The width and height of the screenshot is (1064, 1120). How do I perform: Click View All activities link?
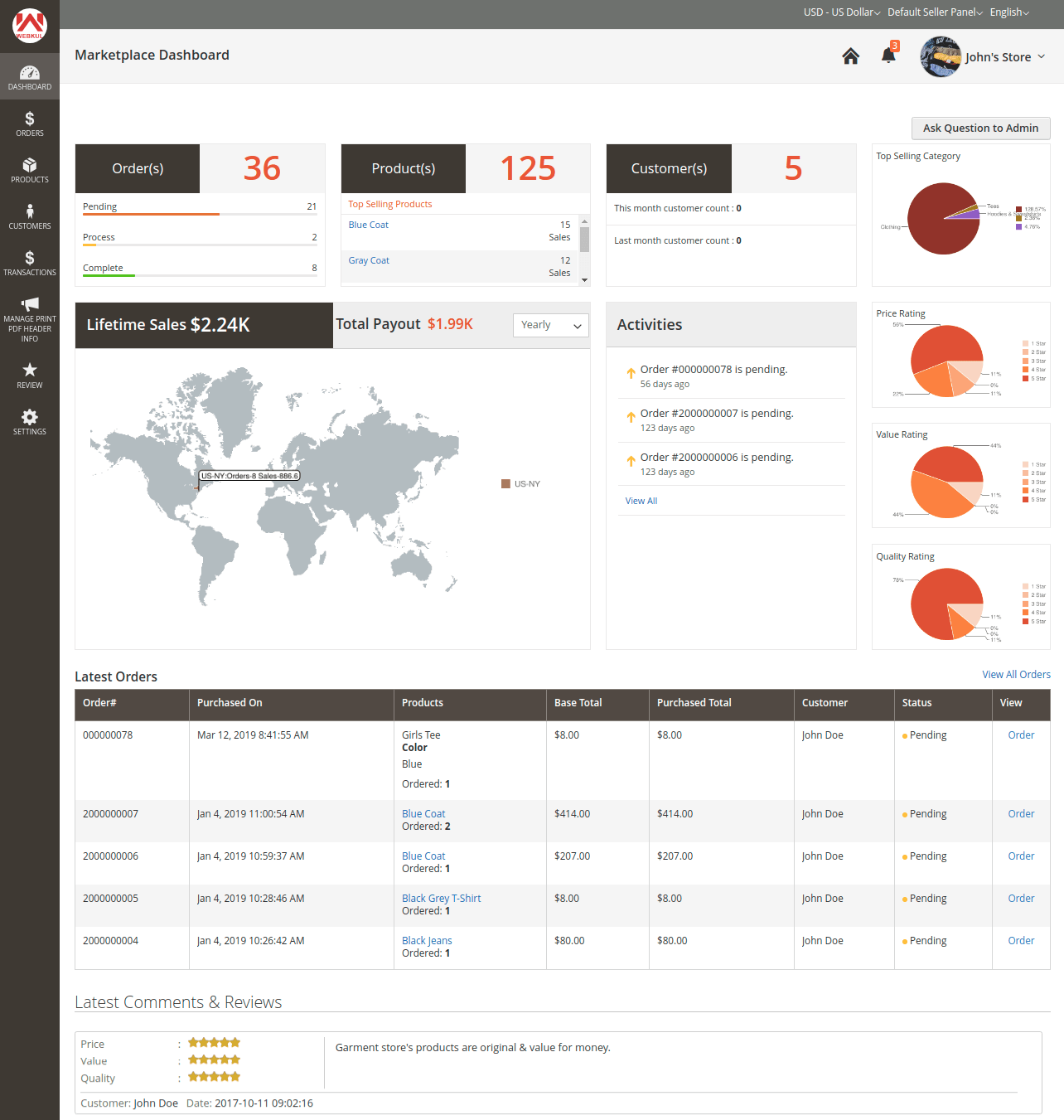click(641, 501)
